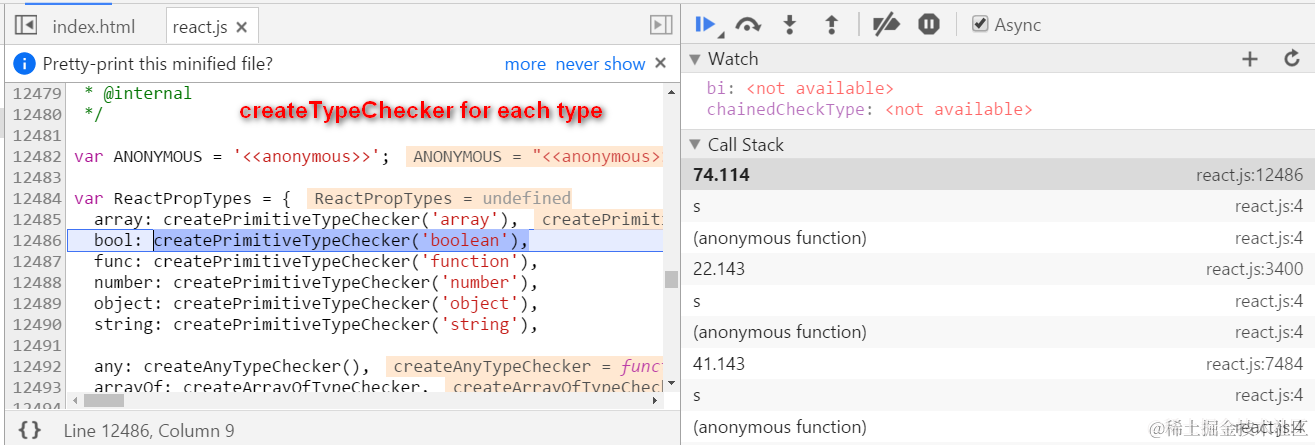Toggle the file navigator sidebar icon
The height and width of the screenshot is (445, 1315).
pyautogui.click(x=25, y=26)
